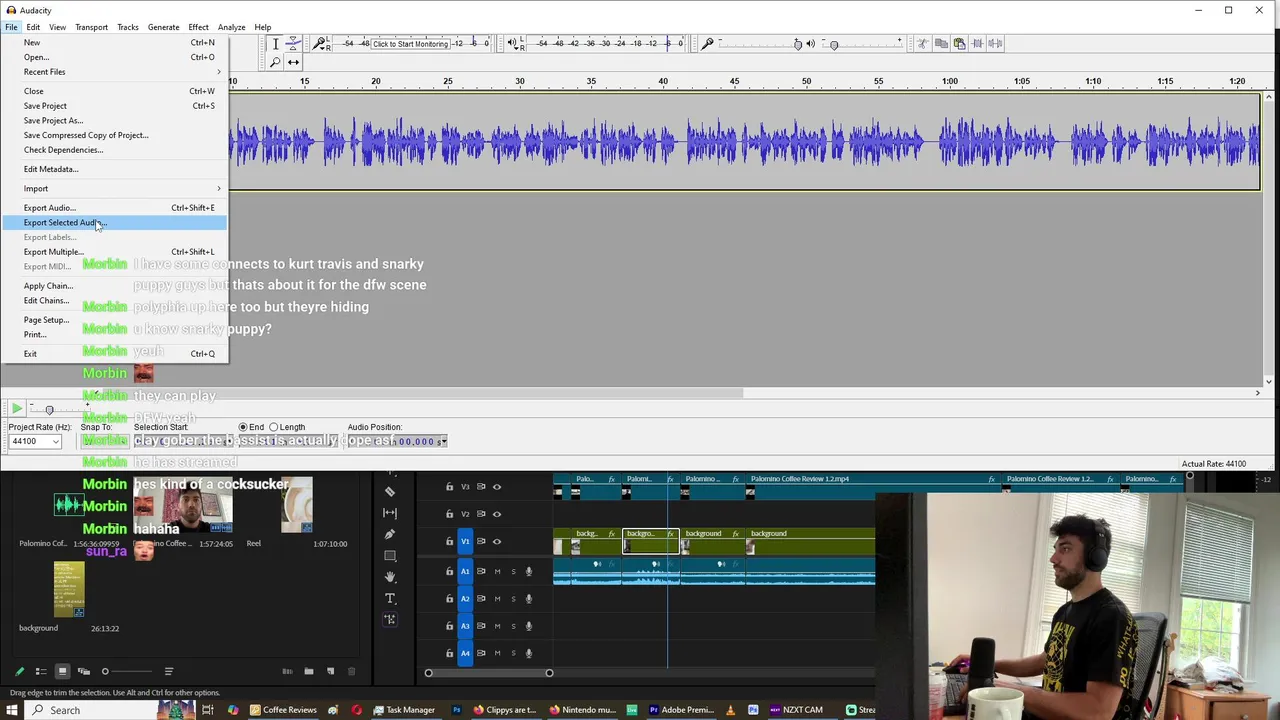Screen dimensions: 1280x720
Task: Select the Premiere Type tool
Action: click(x=390, y=598)
